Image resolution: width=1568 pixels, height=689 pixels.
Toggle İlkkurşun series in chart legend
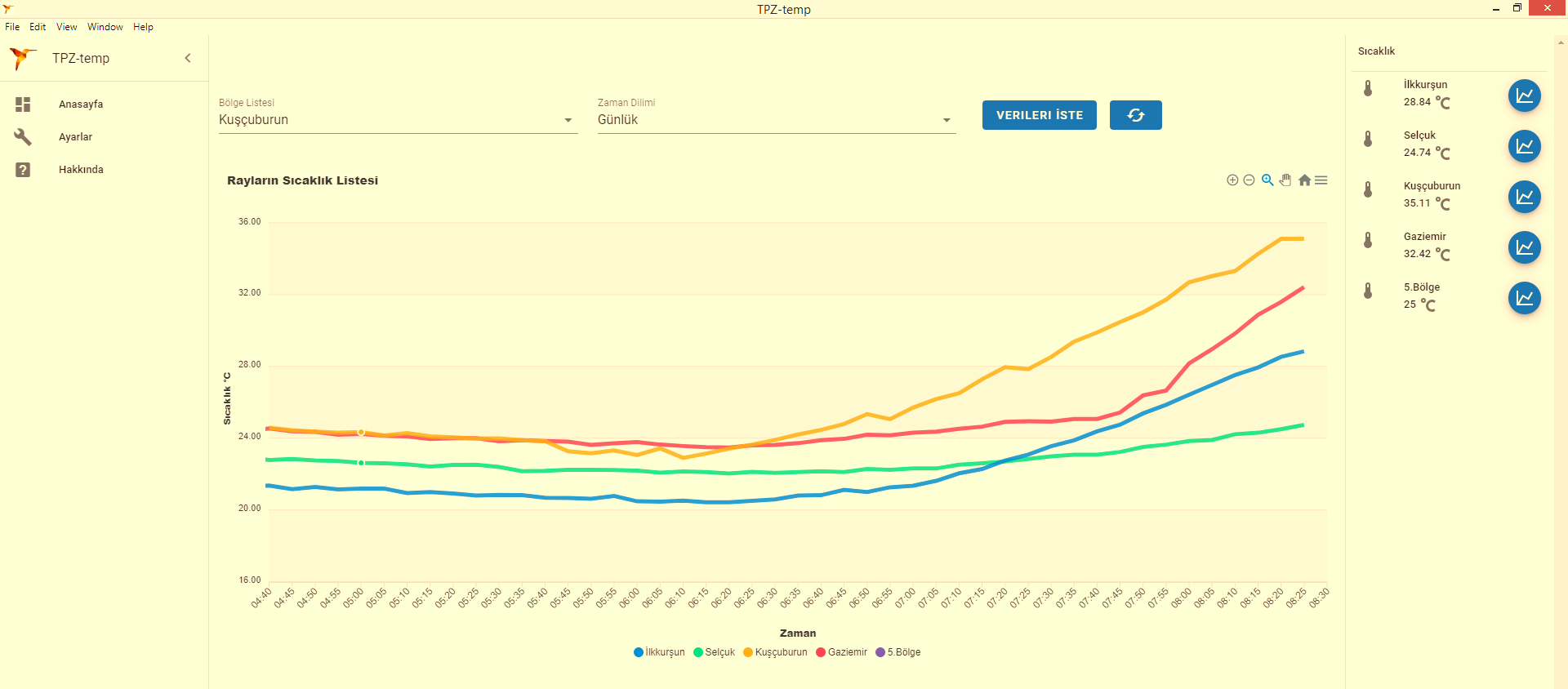[x=659, y=652]
